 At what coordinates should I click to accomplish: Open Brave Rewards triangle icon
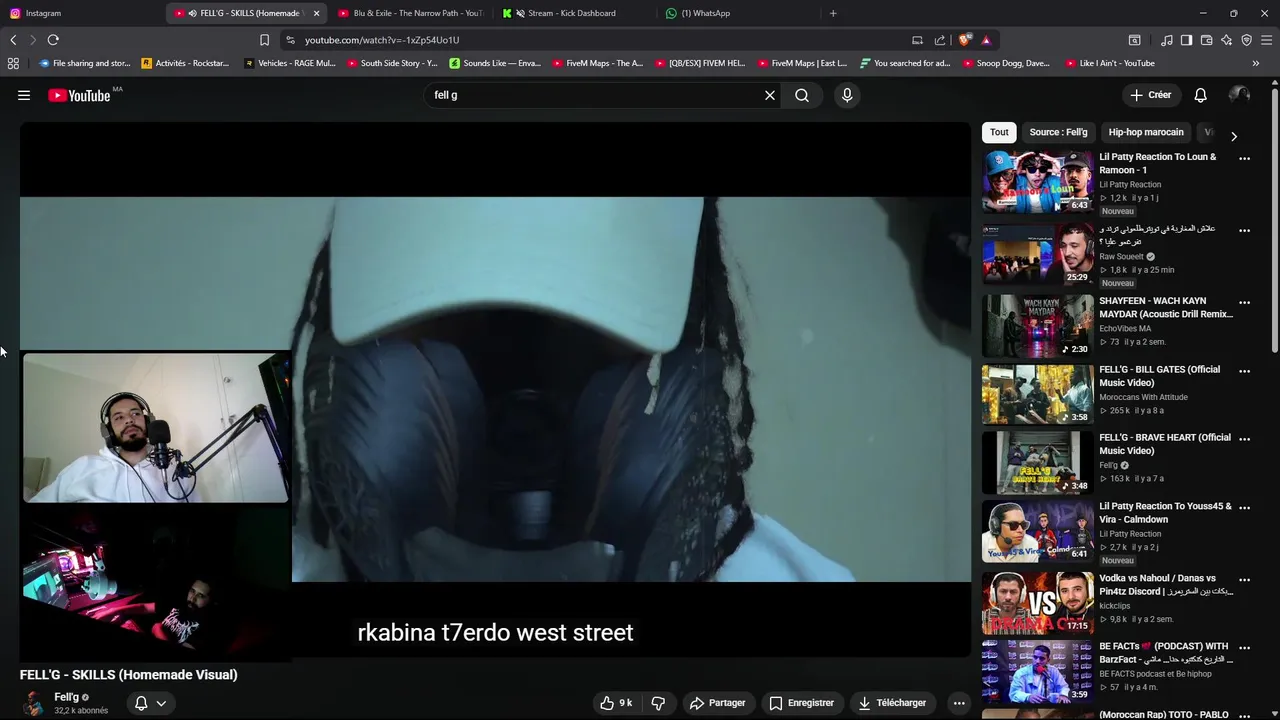986,40
